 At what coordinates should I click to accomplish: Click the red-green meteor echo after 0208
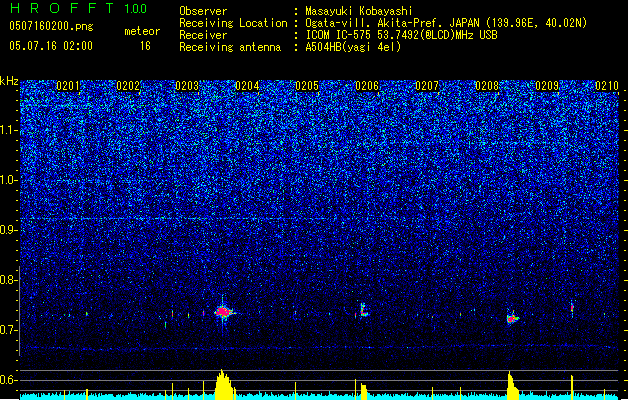coord(512,319)
